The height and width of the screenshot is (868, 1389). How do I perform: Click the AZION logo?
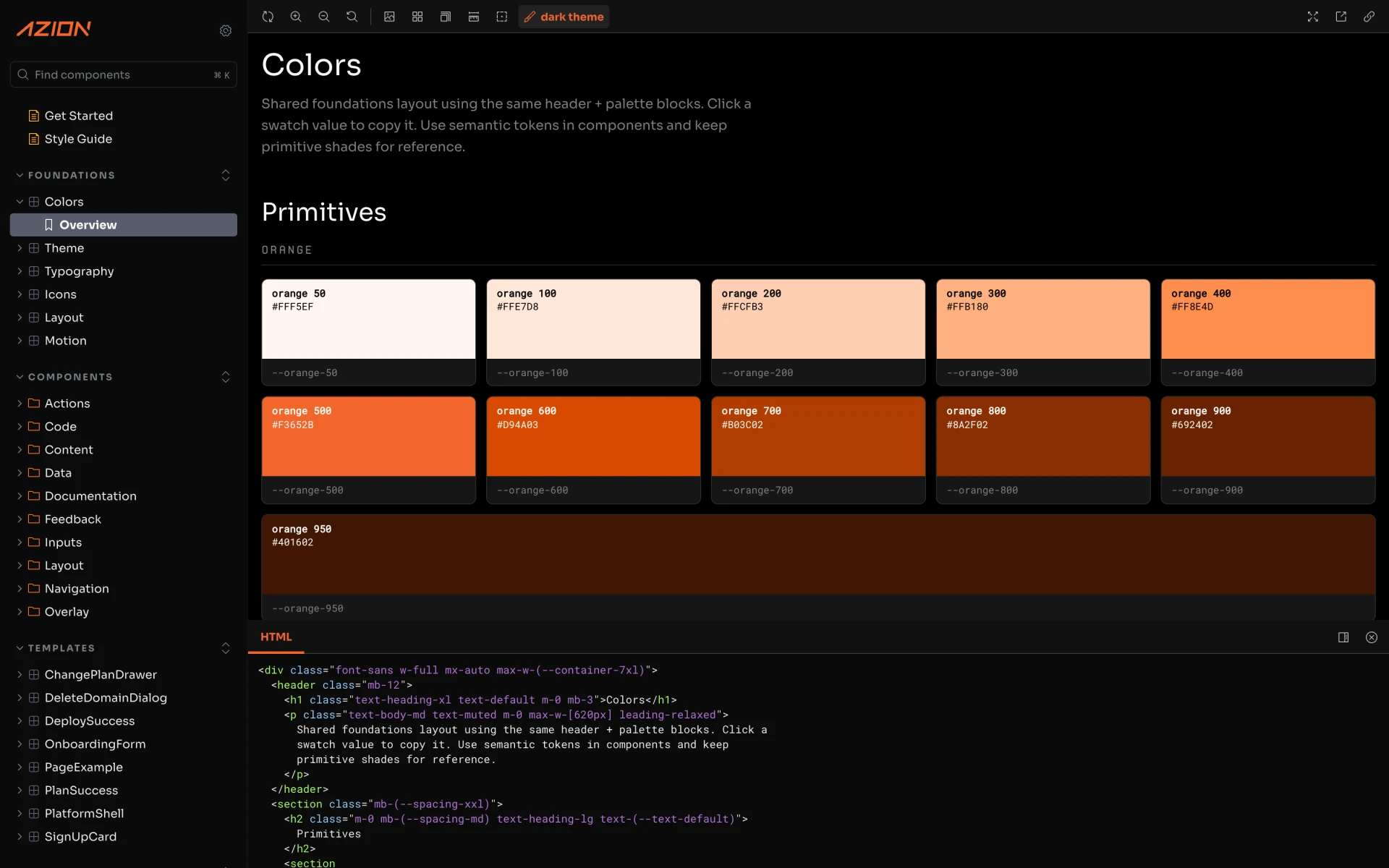54,29
